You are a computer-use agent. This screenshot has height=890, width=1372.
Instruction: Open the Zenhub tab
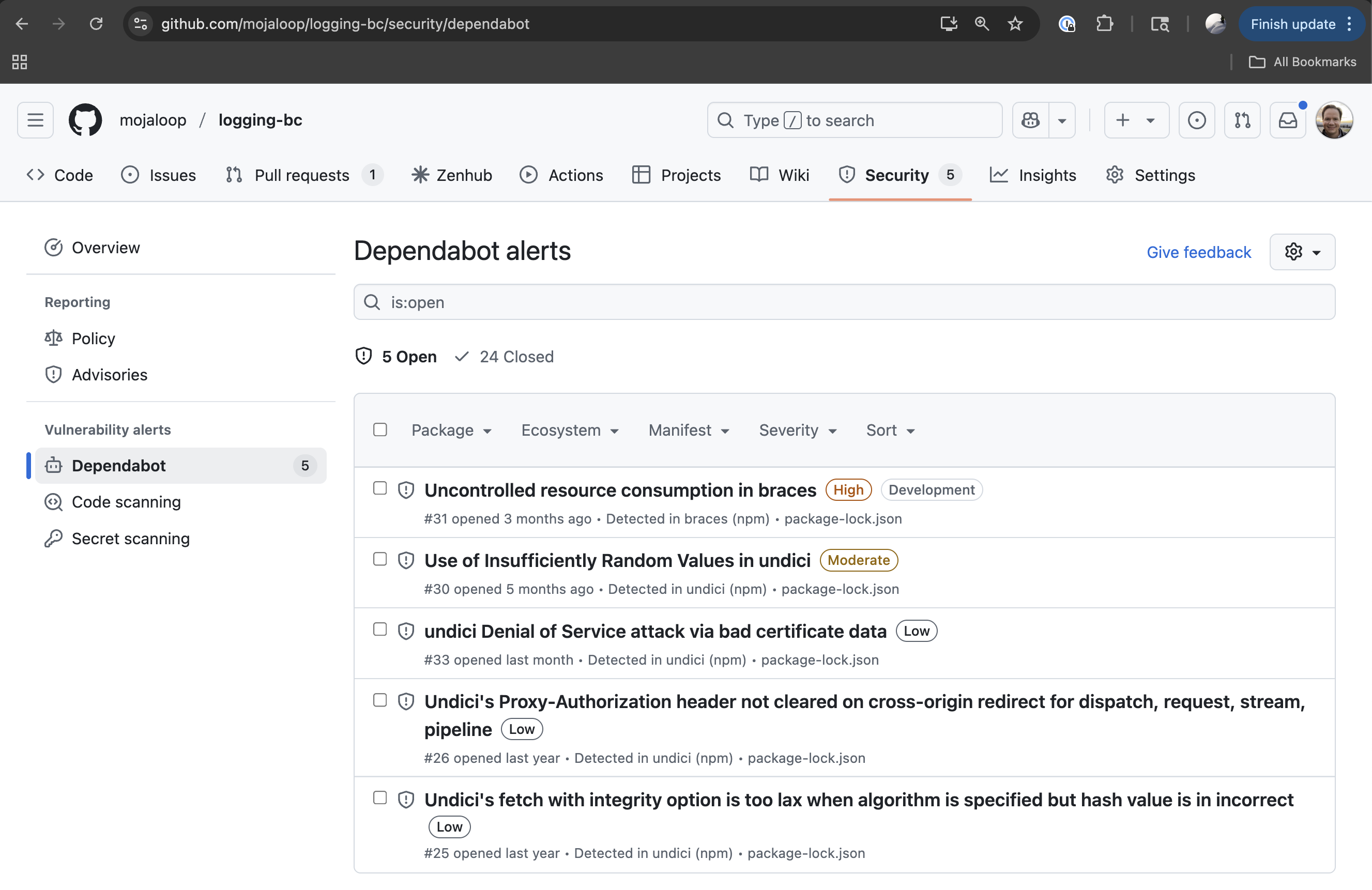click(452, 175)
